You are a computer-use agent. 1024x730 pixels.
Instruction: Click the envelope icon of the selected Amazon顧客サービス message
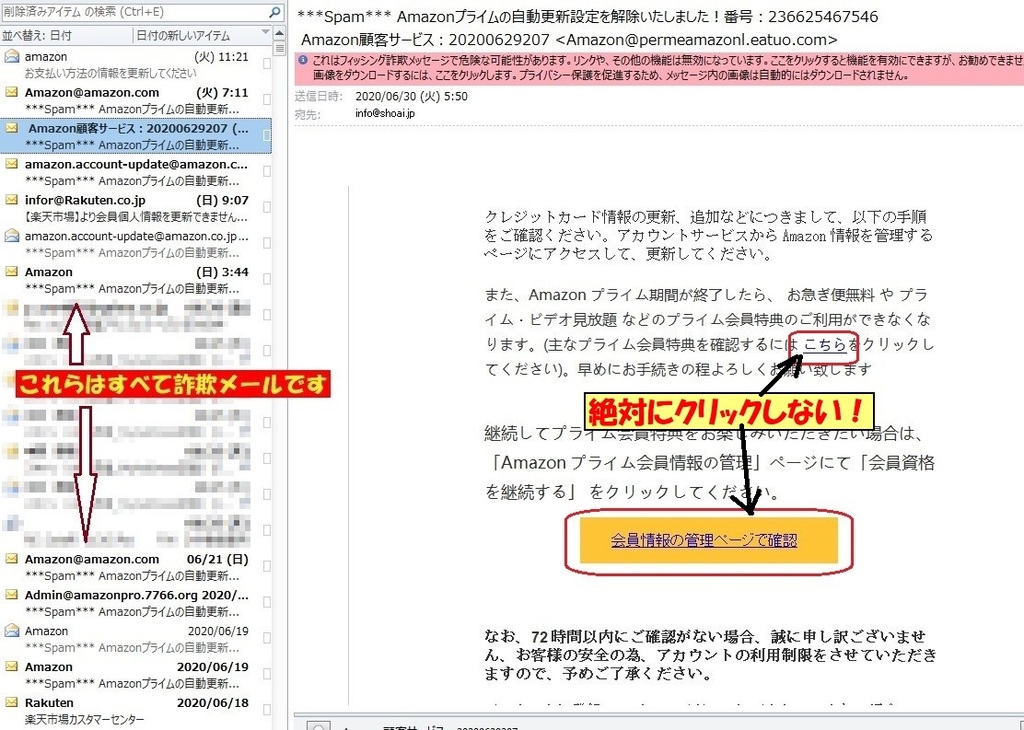11,128
